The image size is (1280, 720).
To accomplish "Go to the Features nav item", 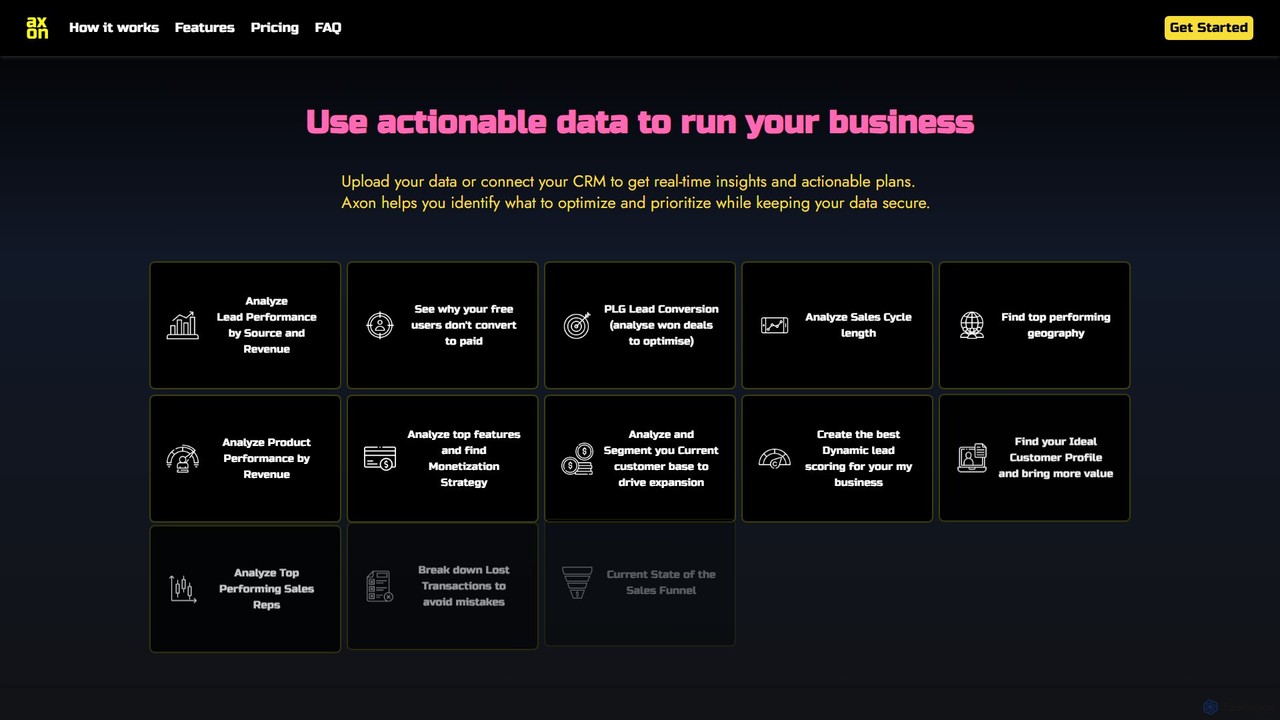I will [x=205, y=28].
